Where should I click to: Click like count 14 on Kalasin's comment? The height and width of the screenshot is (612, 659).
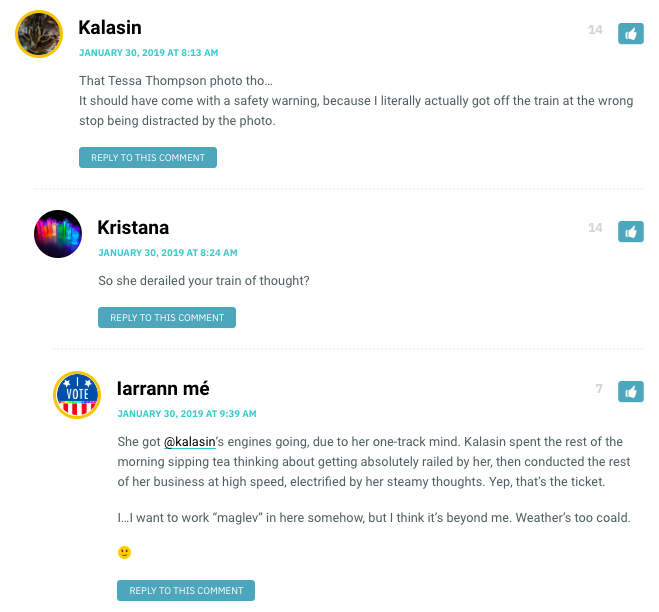(x=595, y=30)
